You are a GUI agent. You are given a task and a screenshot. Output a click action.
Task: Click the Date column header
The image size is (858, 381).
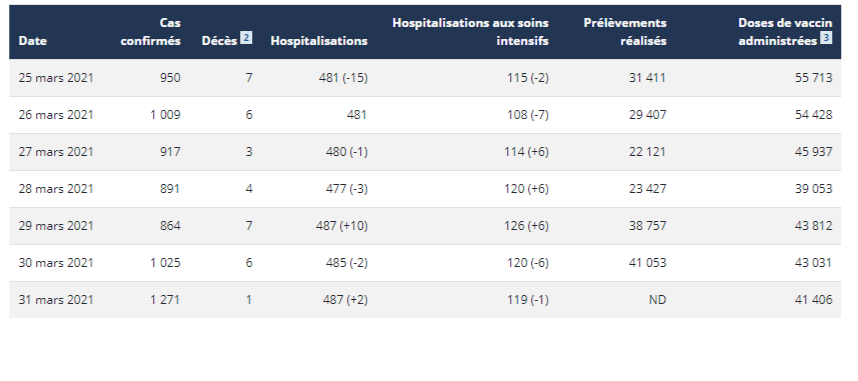pos(33,41)
